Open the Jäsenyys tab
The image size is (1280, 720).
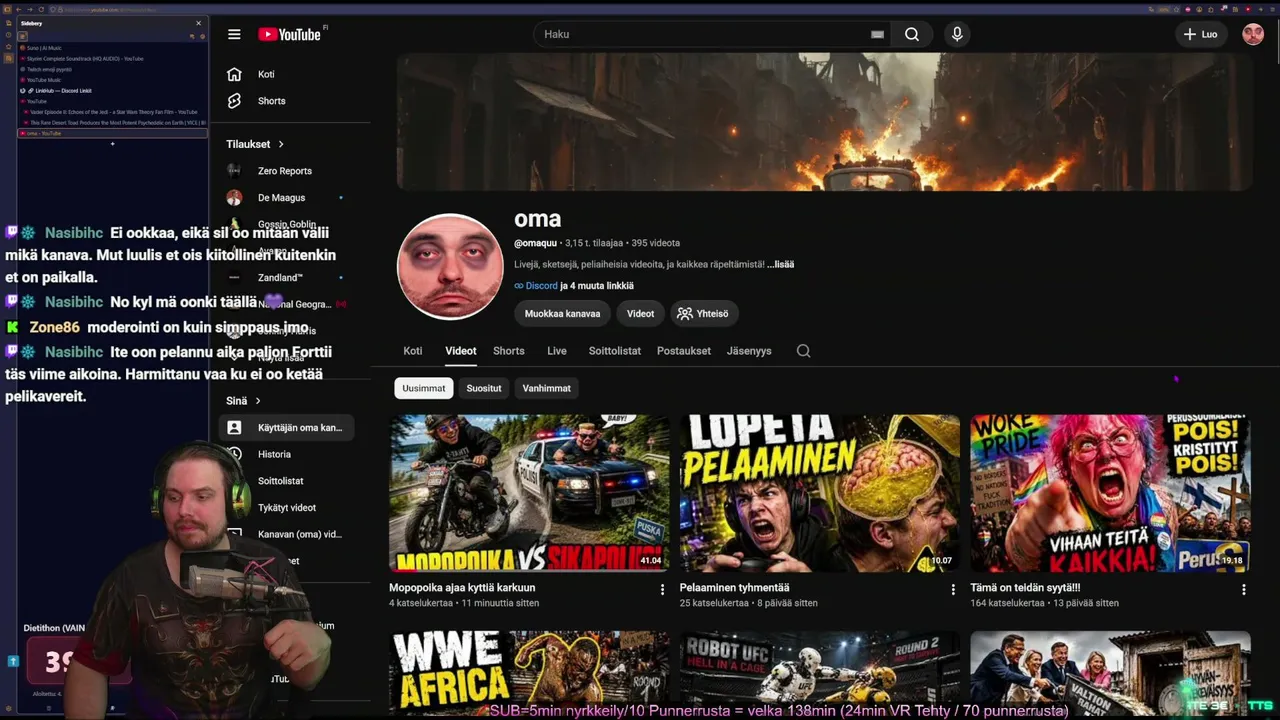coord(749,351)
